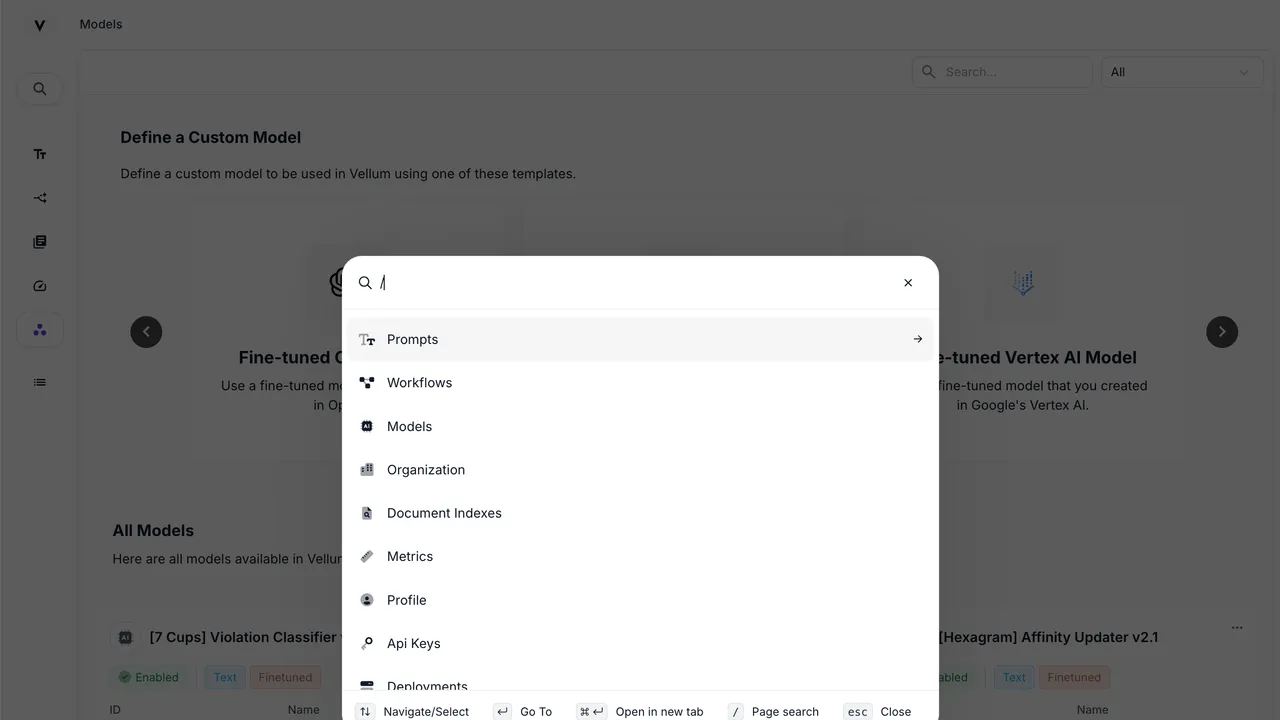1280x720 pixels.
Task: Click the Vellum logo in the sidebar
Action: point(40,25)
